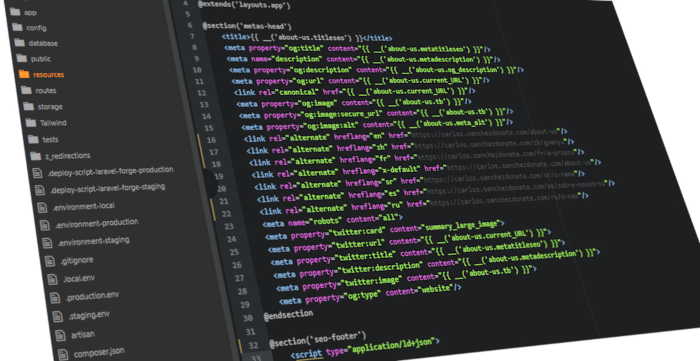Viewport: 700px width, 361px height.
Task: Click file icon of .environment-staging
Action: tap(47, 243)
